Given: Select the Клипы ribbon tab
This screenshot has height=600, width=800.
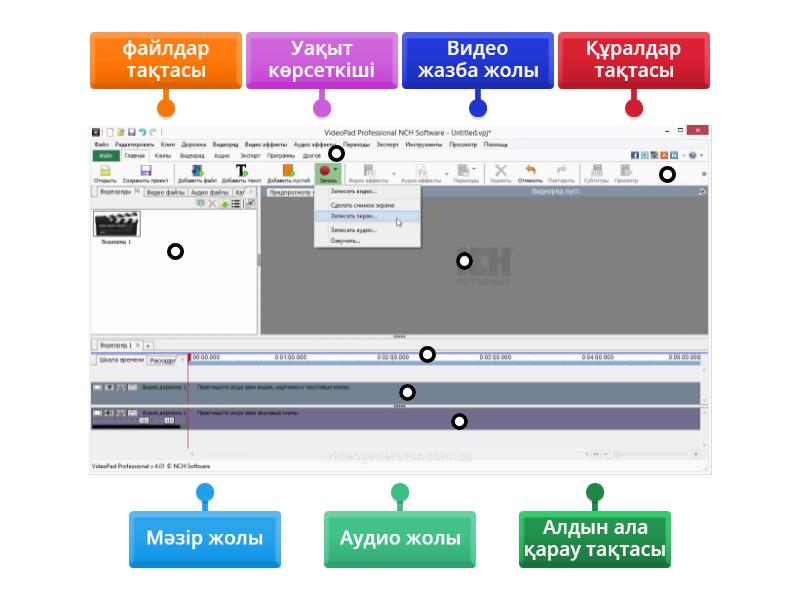Looking at the screenshot, I should click(x=163, y=155).
